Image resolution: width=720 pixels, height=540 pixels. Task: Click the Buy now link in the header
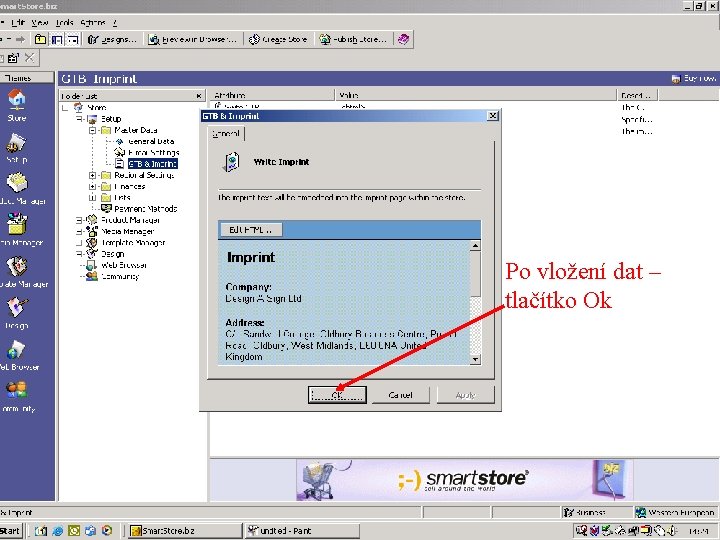pos(693,79)
